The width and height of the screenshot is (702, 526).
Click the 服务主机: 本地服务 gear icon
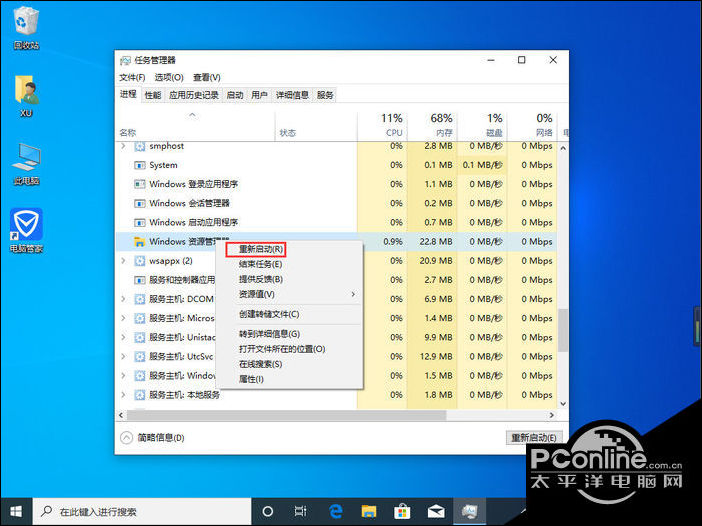point(140,395)
